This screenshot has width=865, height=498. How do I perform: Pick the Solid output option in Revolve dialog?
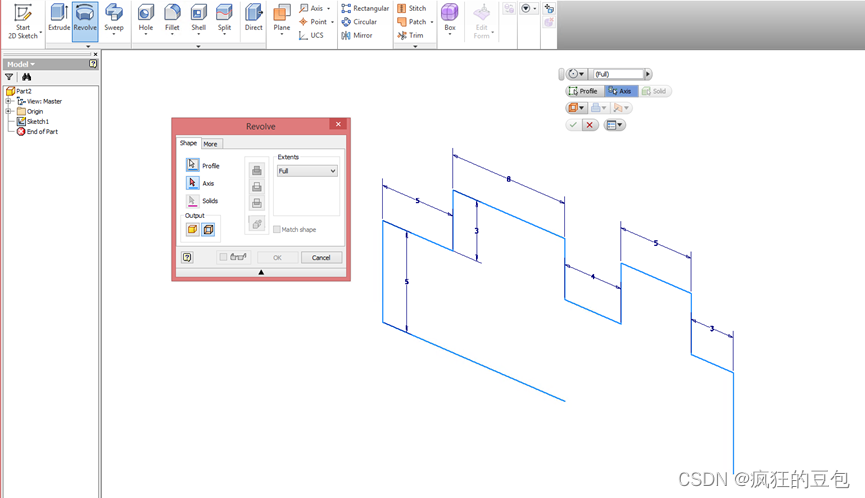tap(192, 229)
